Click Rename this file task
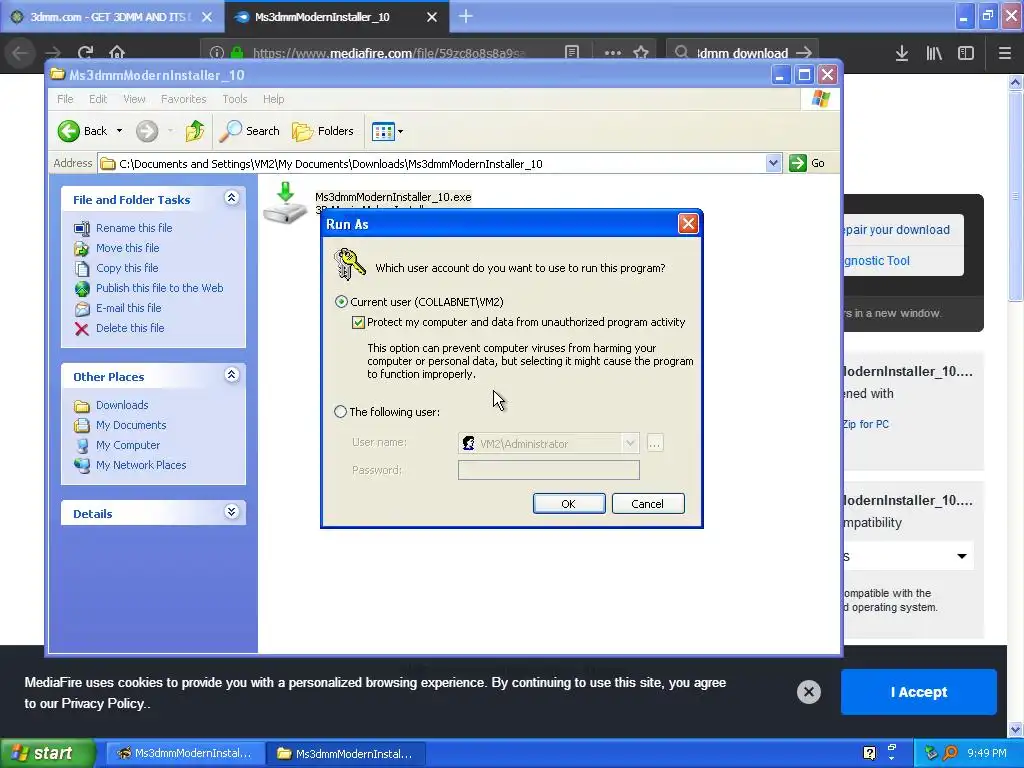Screen dimensions: 1024x768 (134, 228)
